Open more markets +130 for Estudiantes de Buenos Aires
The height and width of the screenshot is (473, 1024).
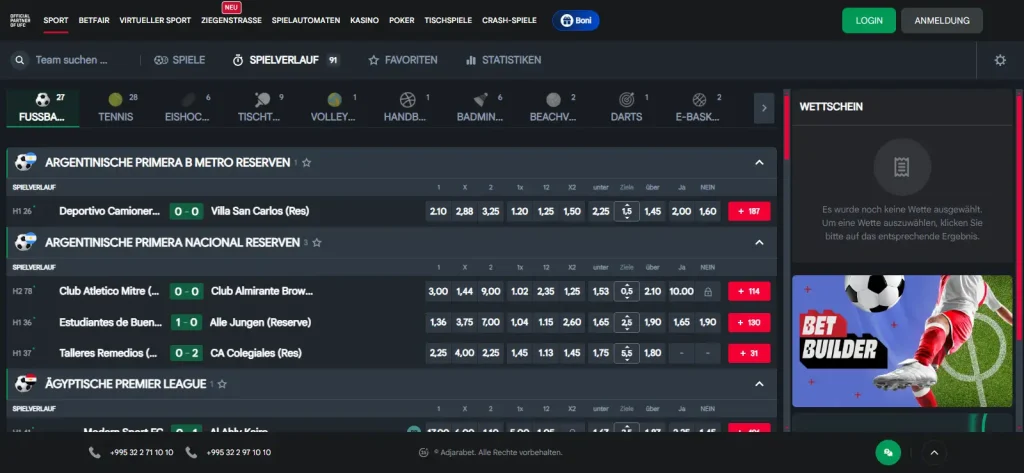[749, 322]
